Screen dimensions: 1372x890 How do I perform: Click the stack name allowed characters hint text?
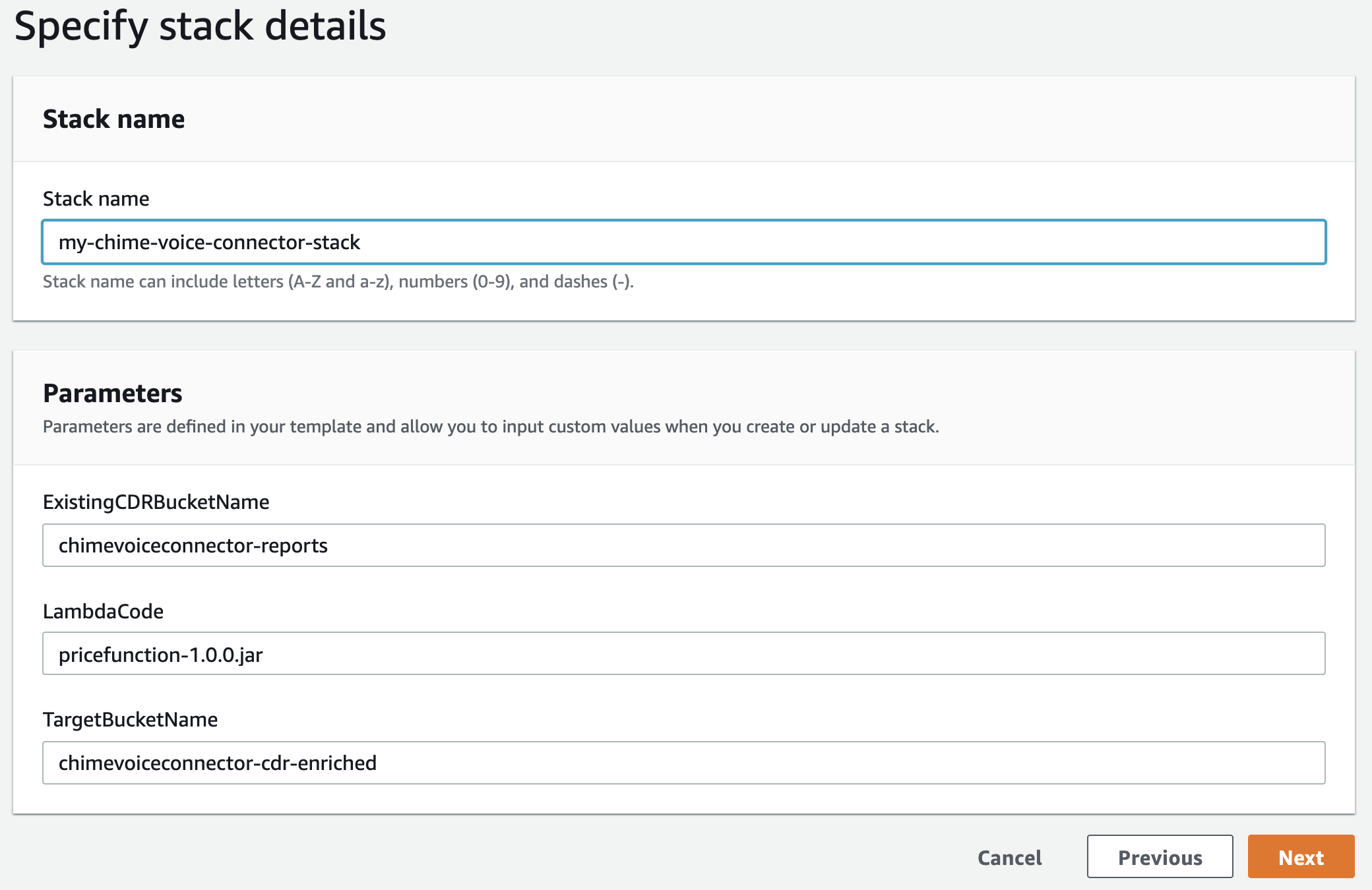(x=338, y=282)
